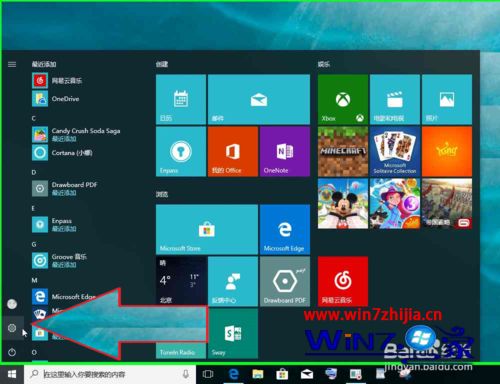Image resolution: width=500 pixels, height=384 pixels.
Task: Open the red NetEase Cloud Music tile
Action: [x=343, y=281]
